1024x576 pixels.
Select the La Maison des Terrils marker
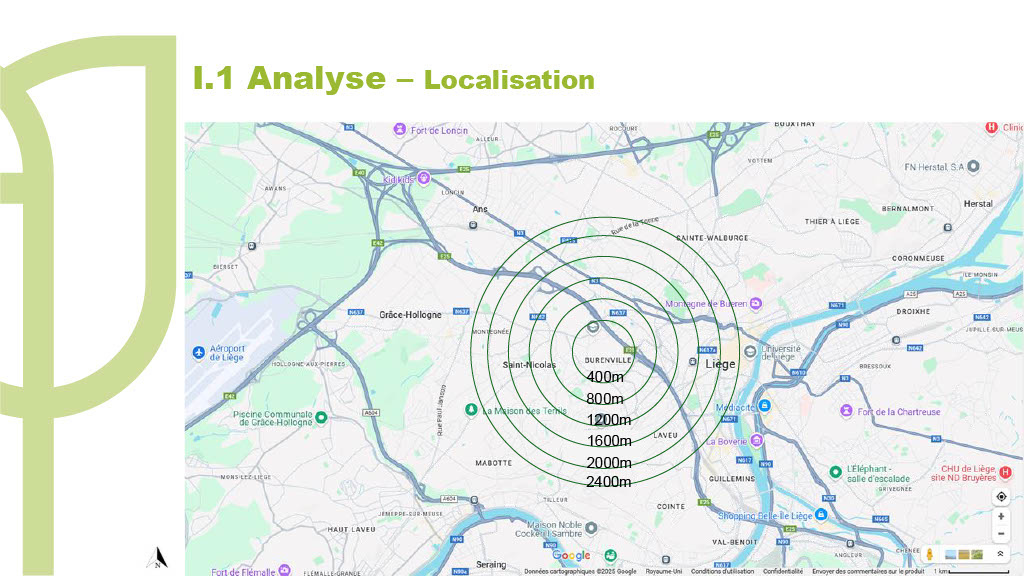pos(471,410)
